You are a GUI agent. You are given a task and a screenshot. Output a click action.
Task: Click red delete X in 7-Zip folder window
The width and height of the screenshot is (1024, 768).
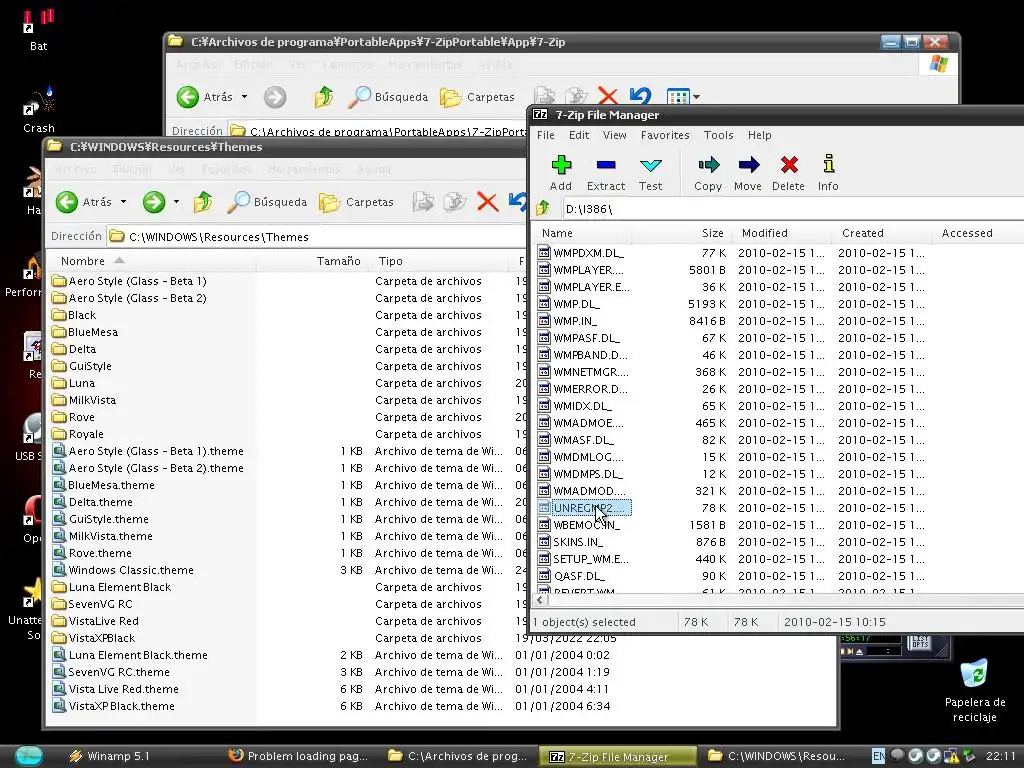pos(608,97)
